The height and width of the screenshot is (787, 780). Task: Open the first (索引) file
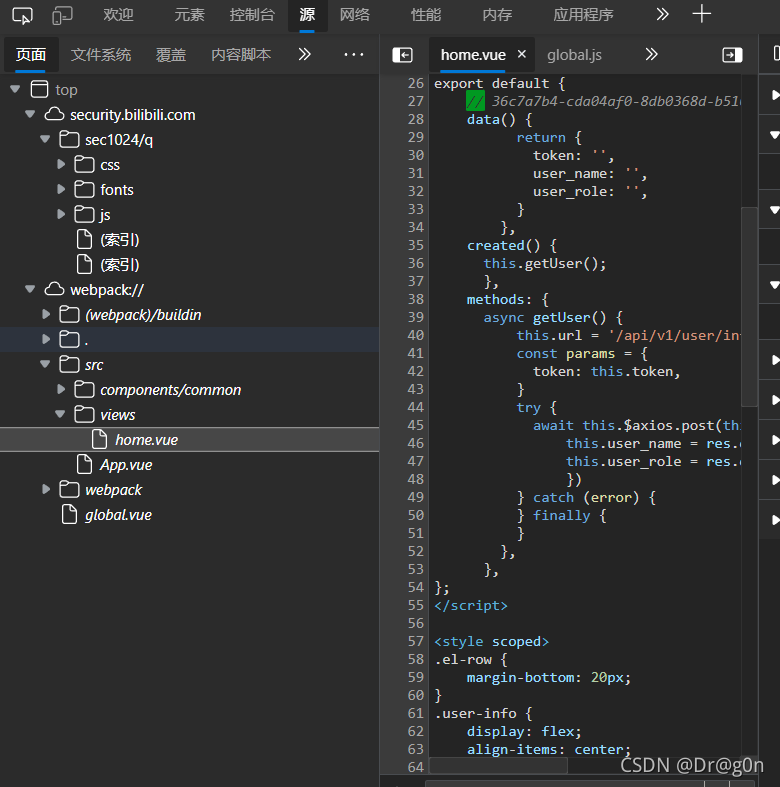pyautogui.click(x=119, y=240)
